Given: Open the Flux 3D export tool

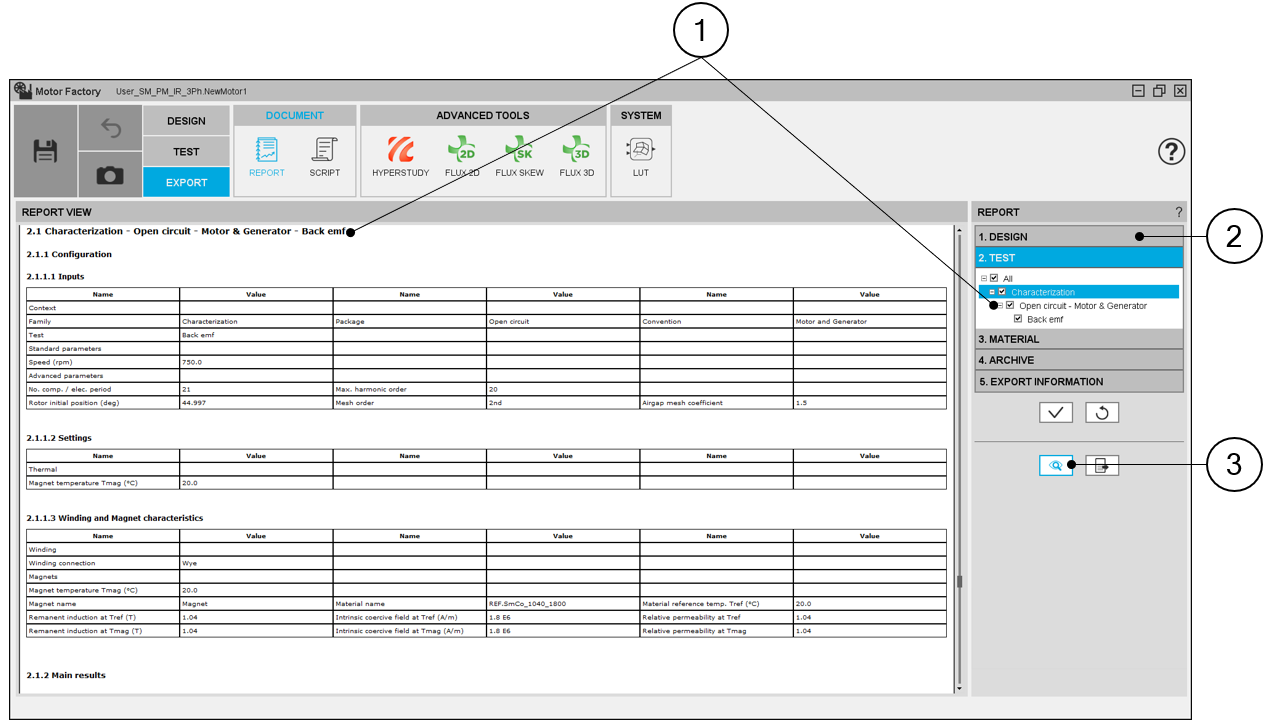Looking at the screenshot, I should pos(576,157).
